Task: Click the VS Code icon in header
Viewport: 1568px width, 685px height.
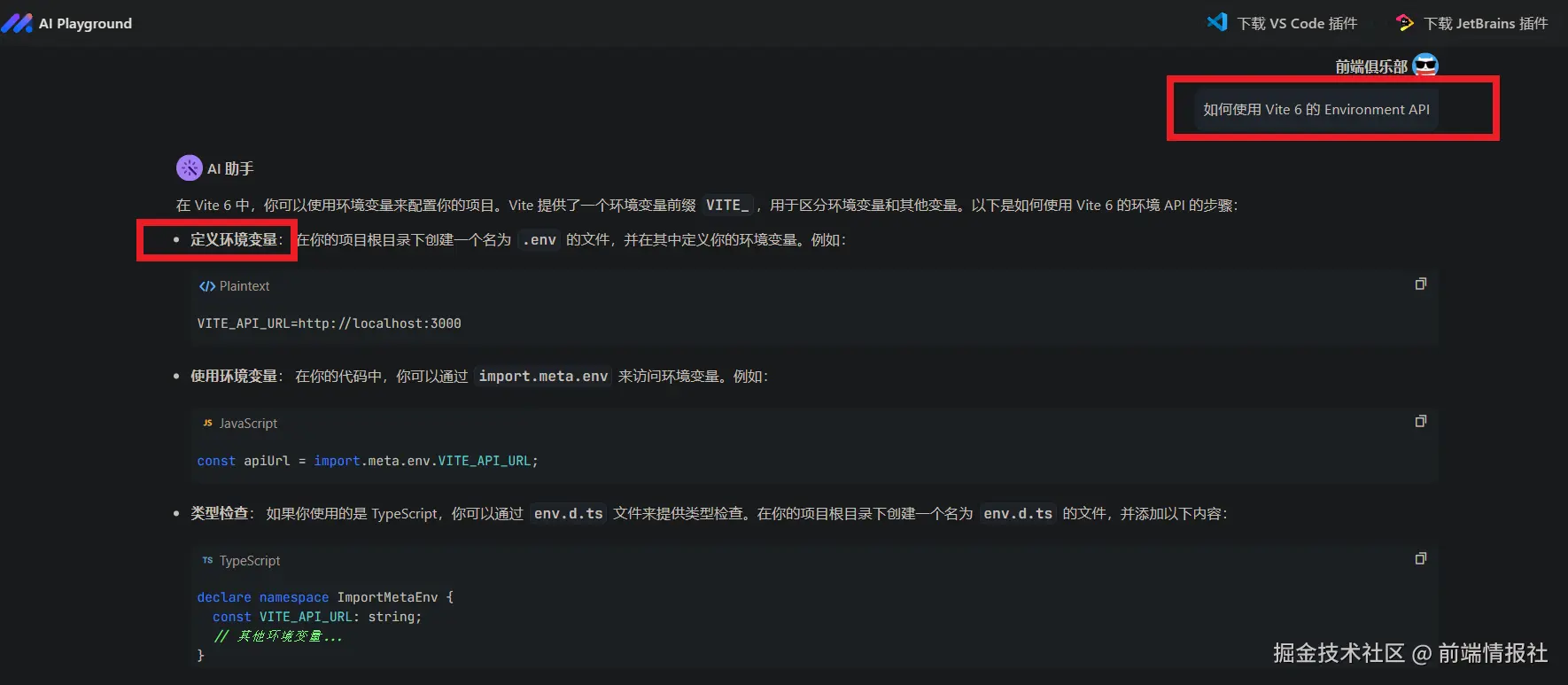Action: [x=1217, y=22]
